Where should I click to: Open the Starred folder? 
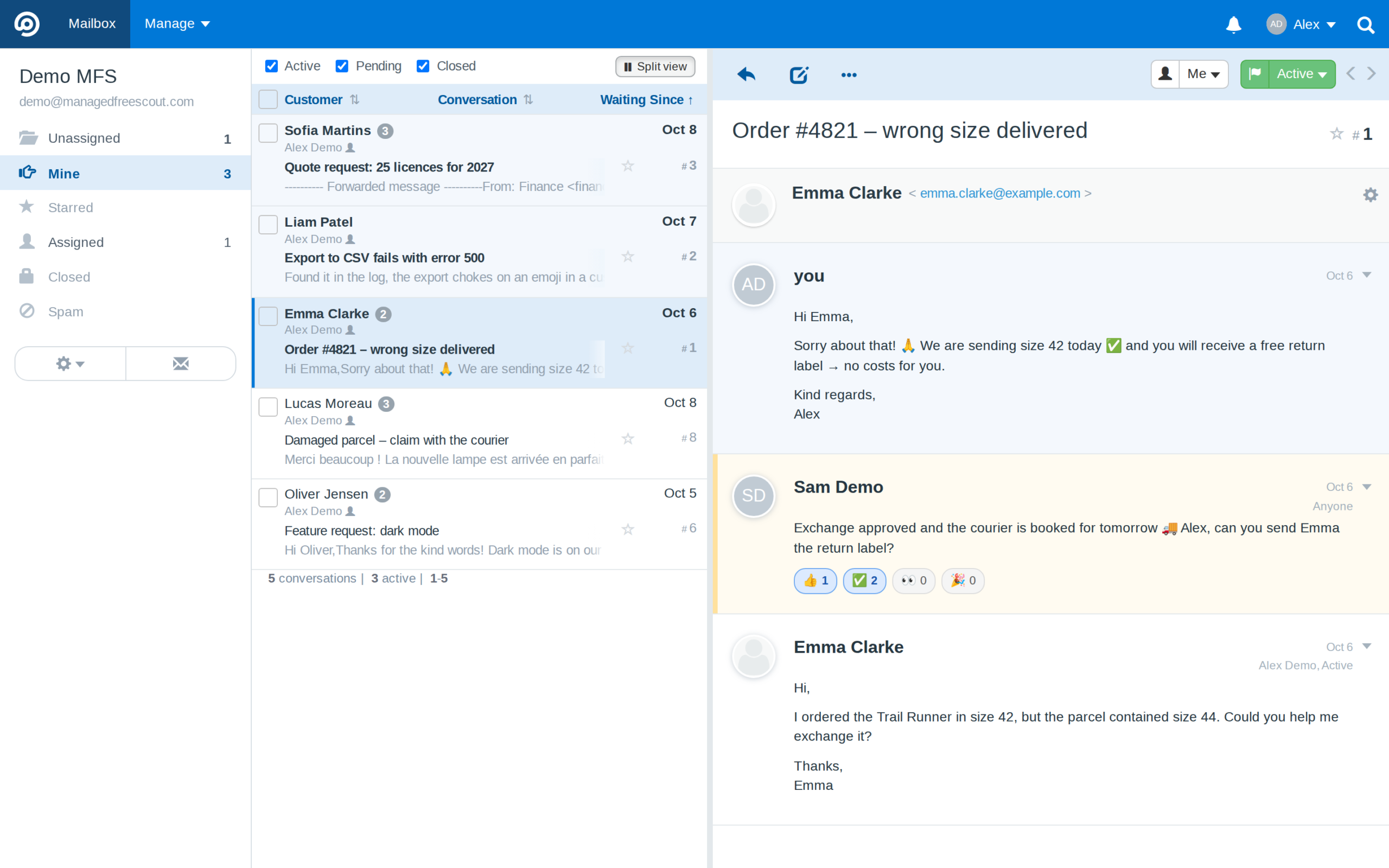(x=125, y=207)
